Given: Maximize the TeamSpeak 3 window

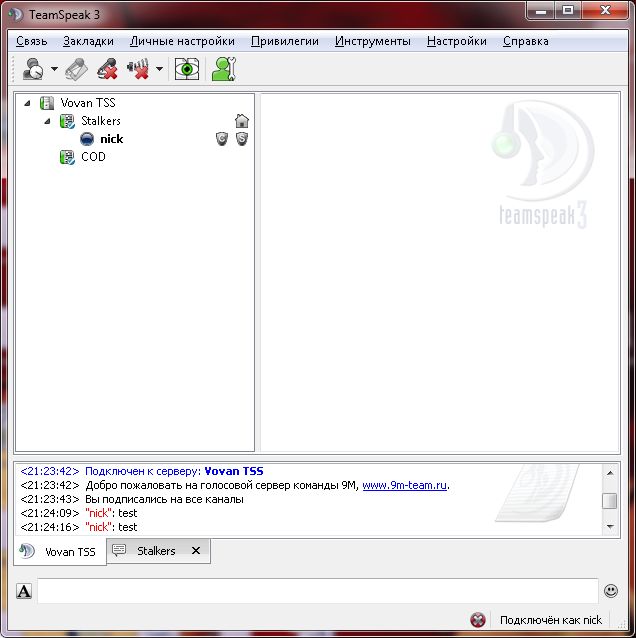Looking at the screenshot, I should coord(568,11).
